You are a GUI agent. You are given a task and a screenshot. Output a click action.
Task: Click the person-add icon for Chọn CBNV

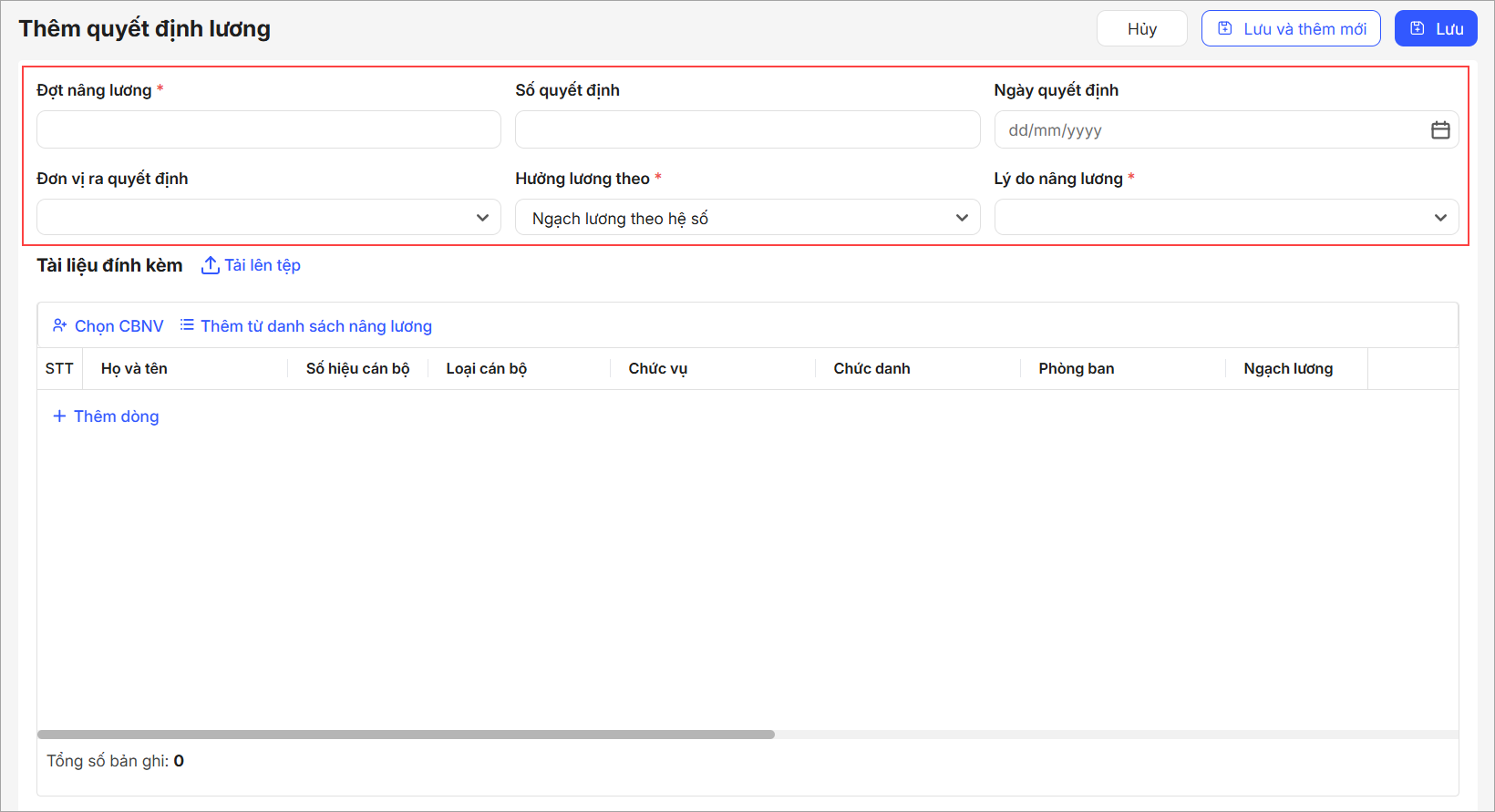pos(60,325)
